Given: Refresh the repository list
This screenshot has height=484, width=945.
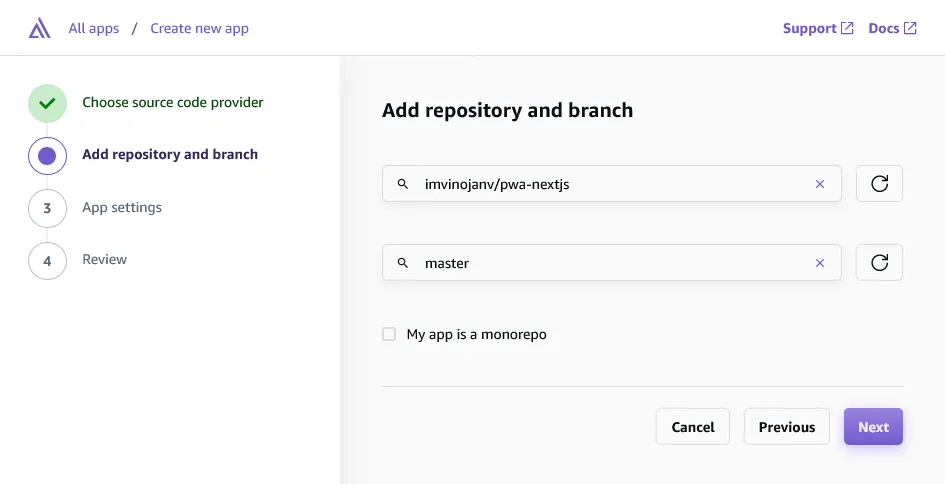Looking at the screenshot, I should [879, 183].
